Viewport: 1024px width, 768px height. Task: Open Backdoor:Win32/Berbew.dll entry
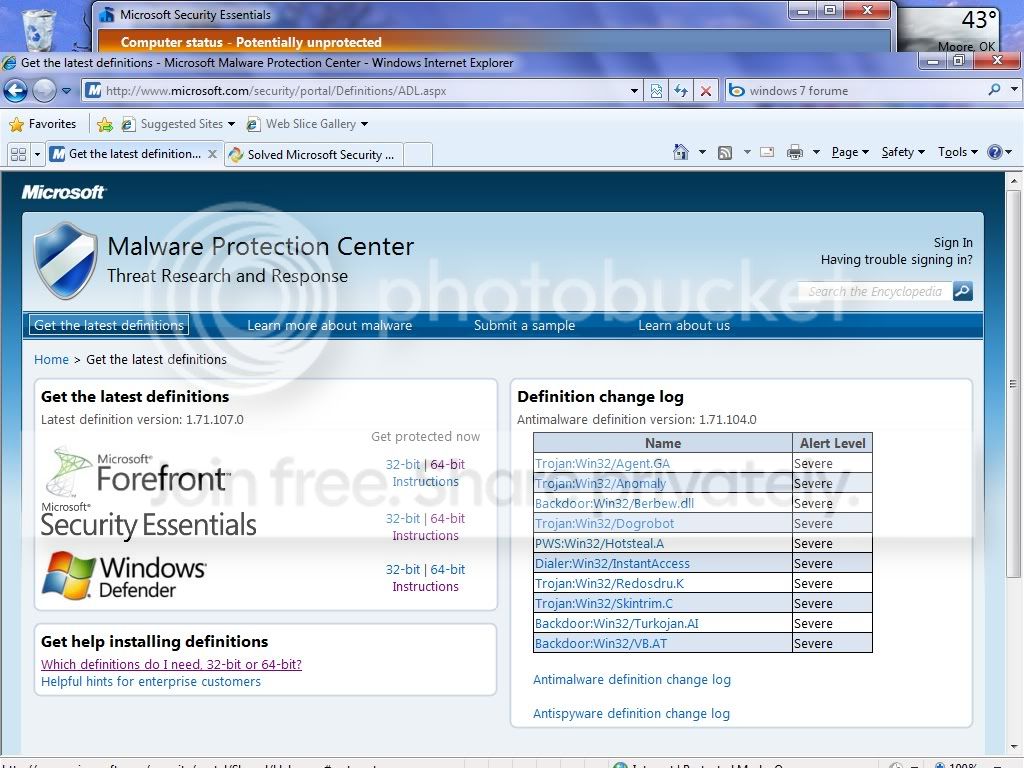(614, 504)
